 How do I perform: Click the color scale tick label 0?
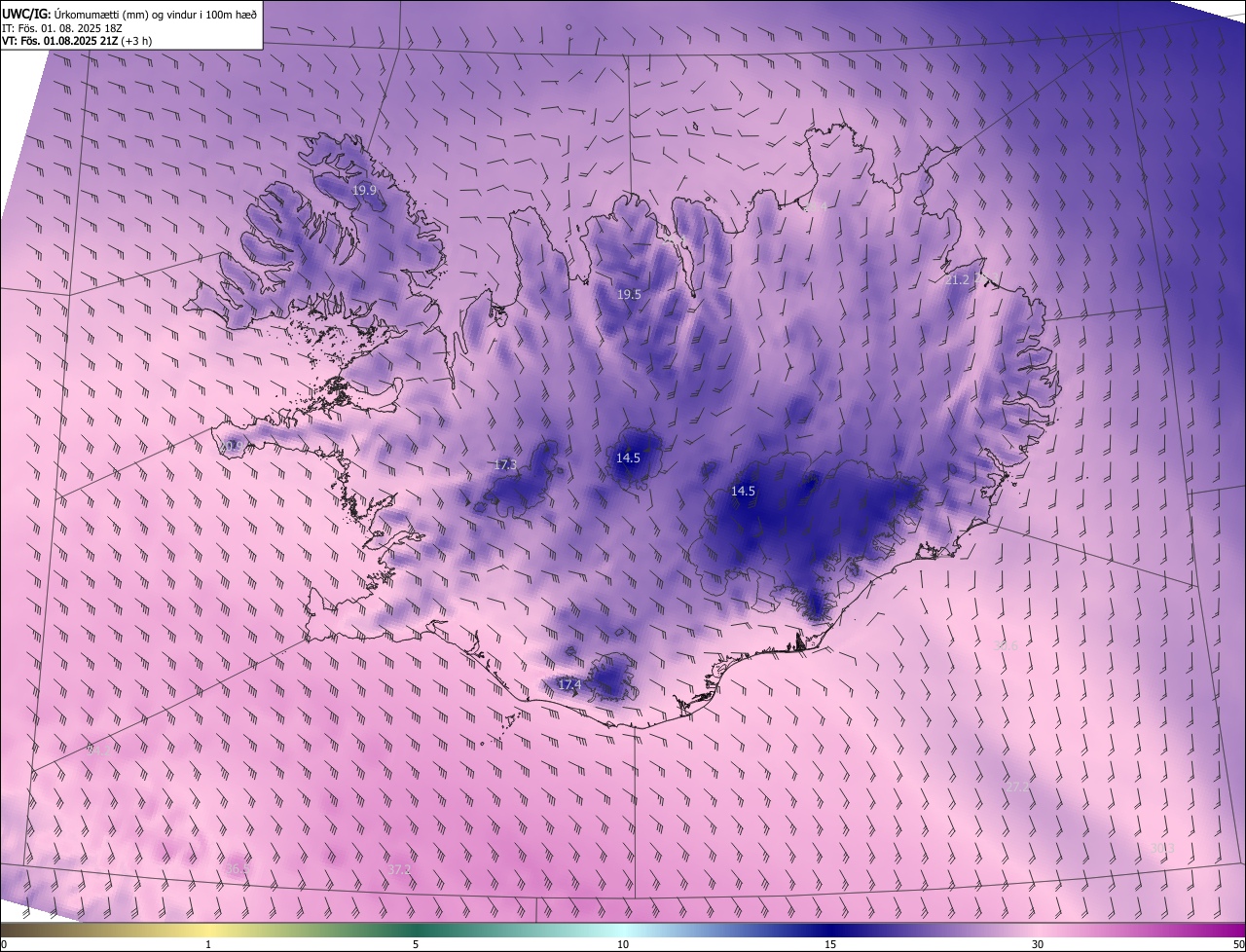click(4, 944)
